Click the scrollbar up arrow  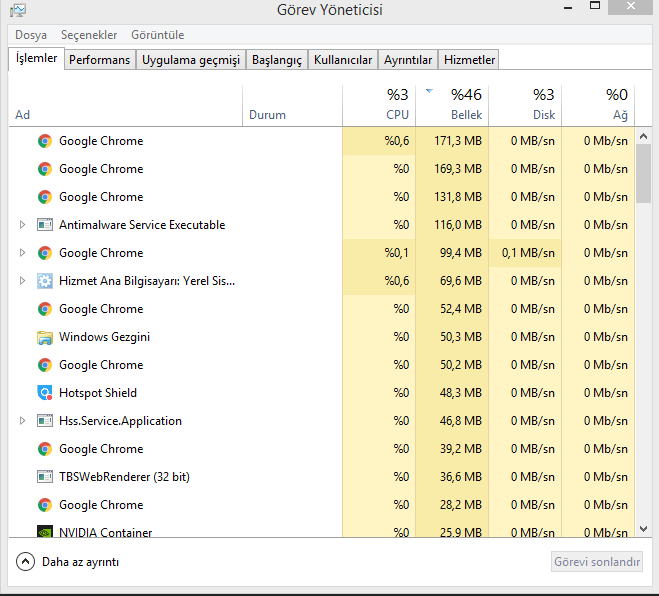[643, 136]
